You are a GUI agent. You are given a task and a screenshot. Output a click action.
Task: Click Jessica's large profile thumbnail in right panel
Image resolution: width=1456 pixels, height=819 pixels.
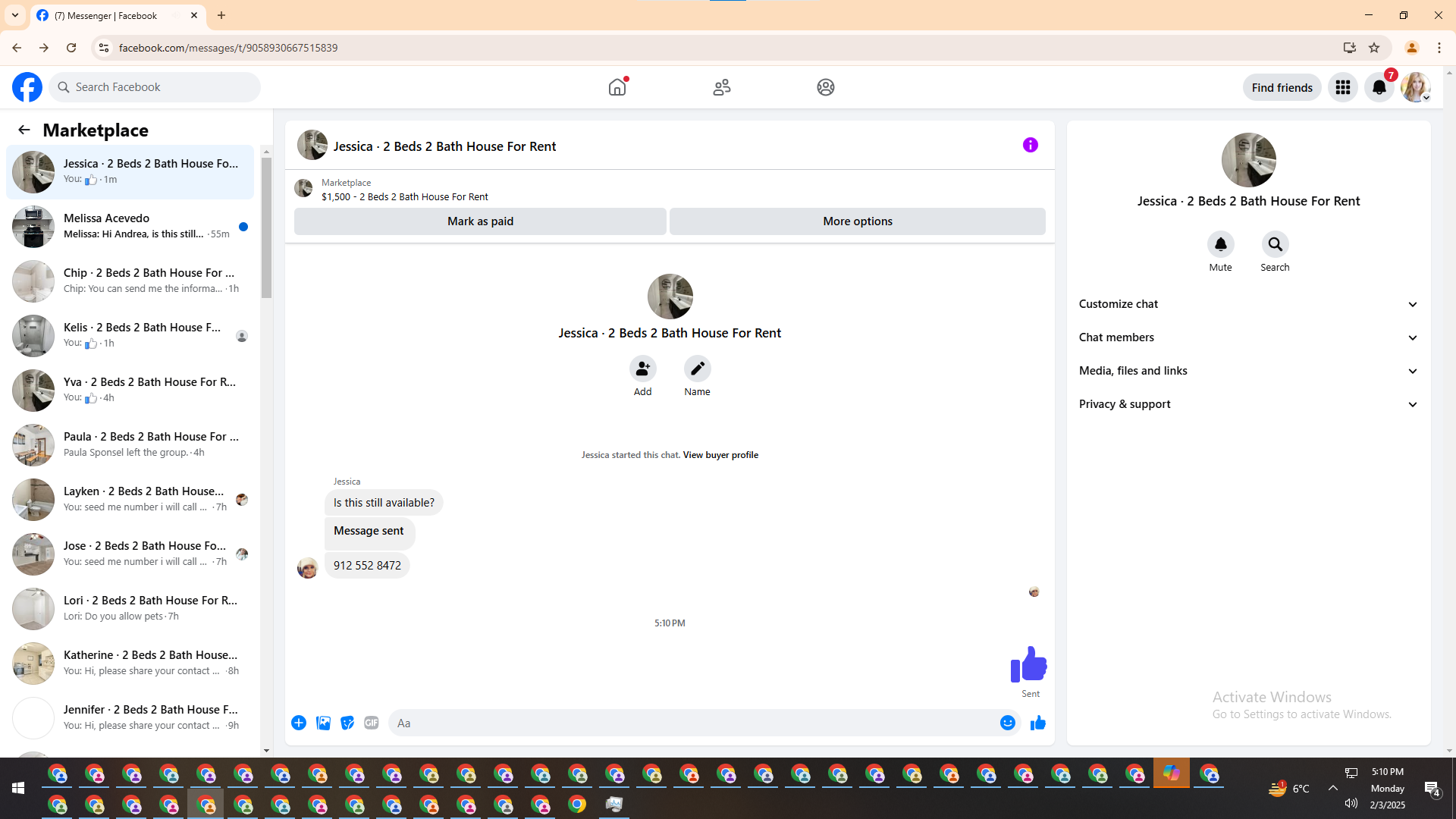click(x=1248, y=160)
